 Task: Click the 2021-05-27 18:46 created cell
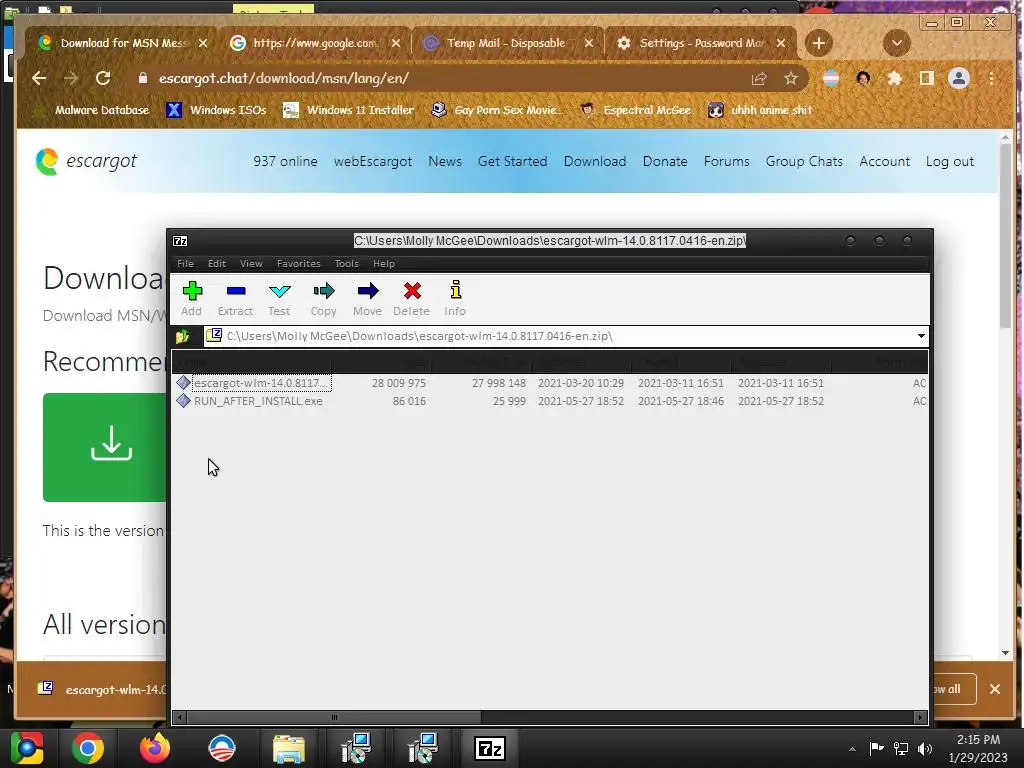click(680, 401)
